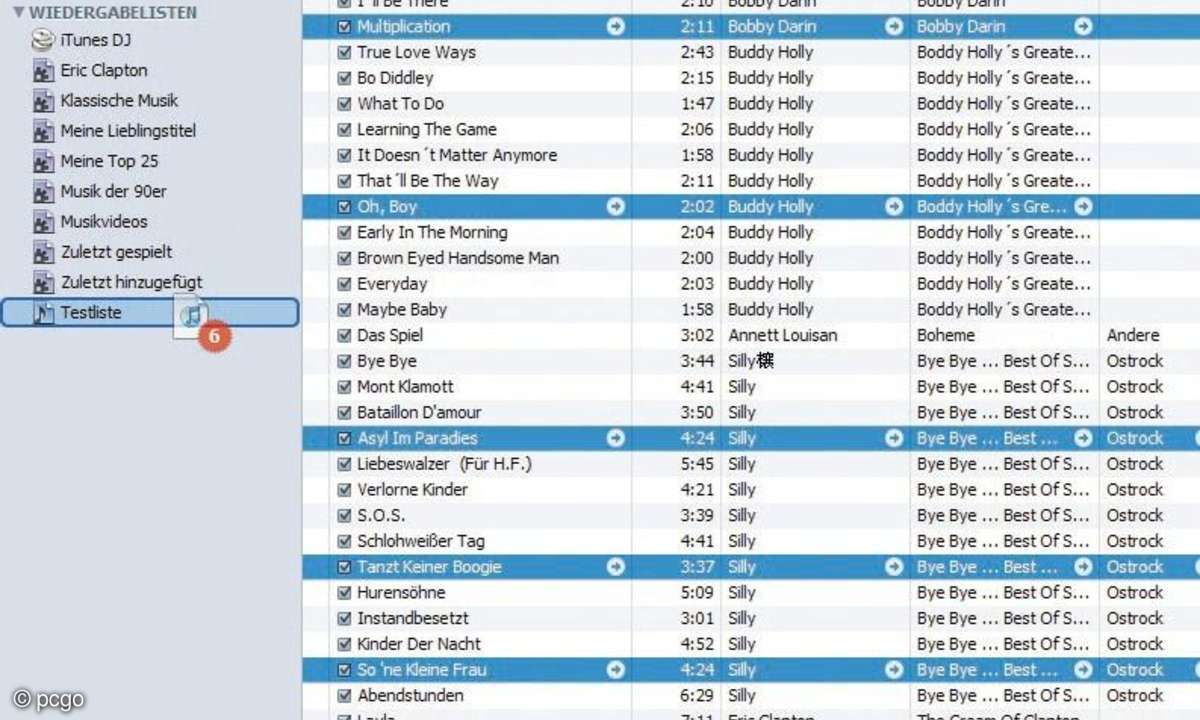This screenshot has height=720, width=1200.
Task: Click the Musik der 90er playlist icon
Action: tap(43, 192)
